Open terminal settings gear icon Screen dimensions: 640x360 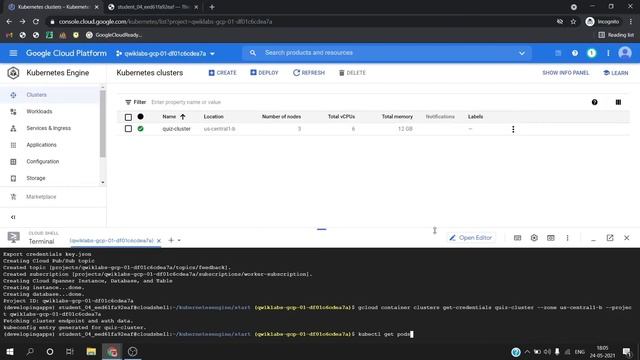(x=534, y=238)
